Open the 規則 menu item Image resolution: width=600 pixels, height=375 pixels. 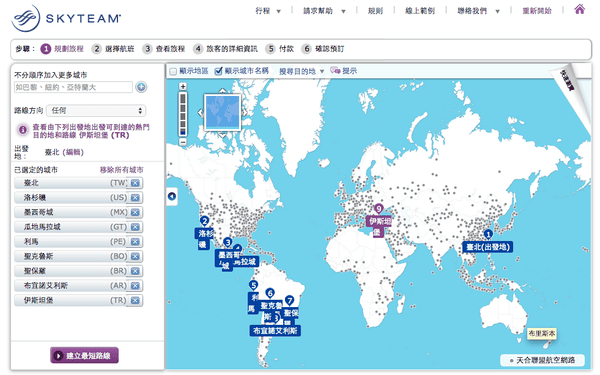tap(375, 11)
